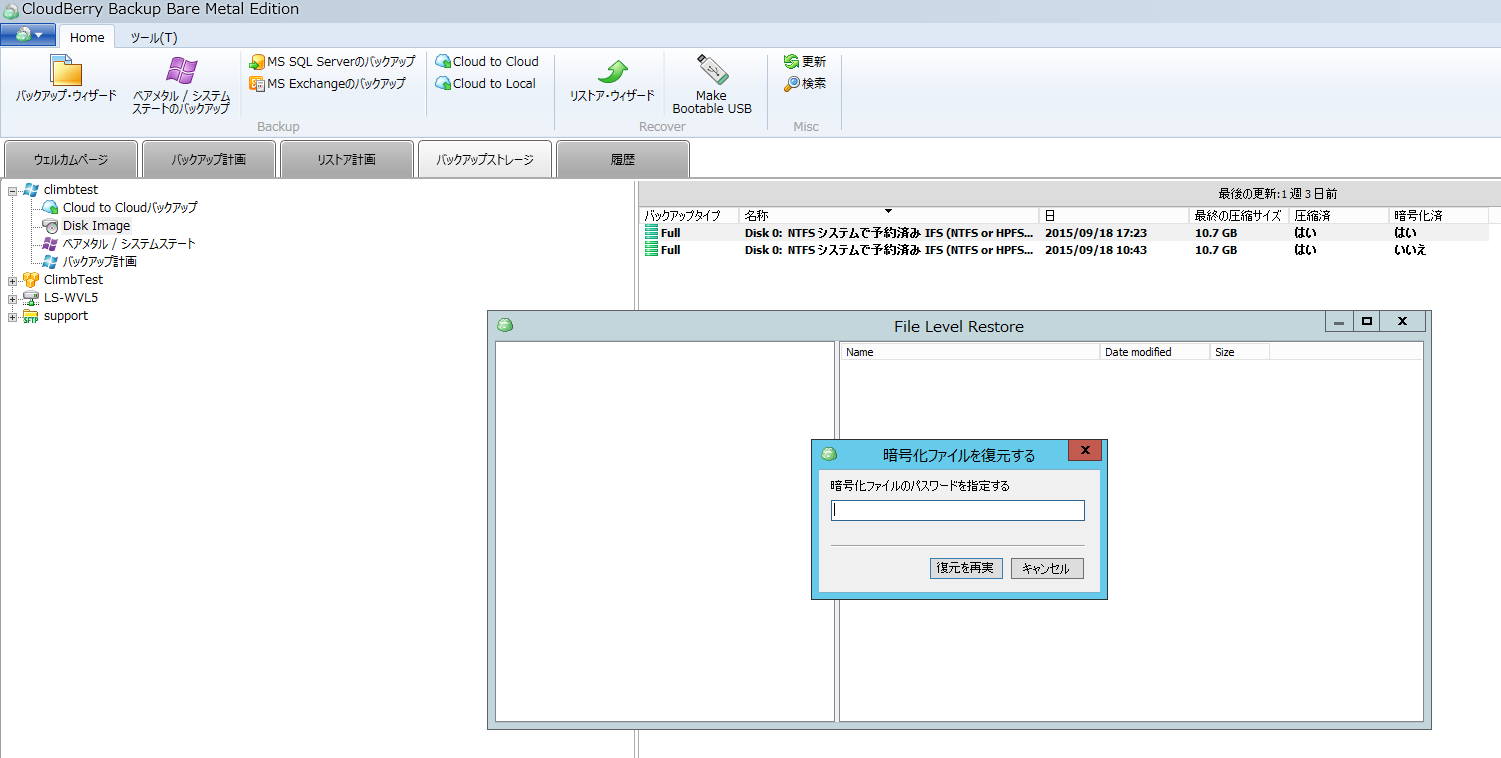Click Date modified column in File Level Restore
The width and height of the screenshot is (1501, 758).
click(1155, 352)
